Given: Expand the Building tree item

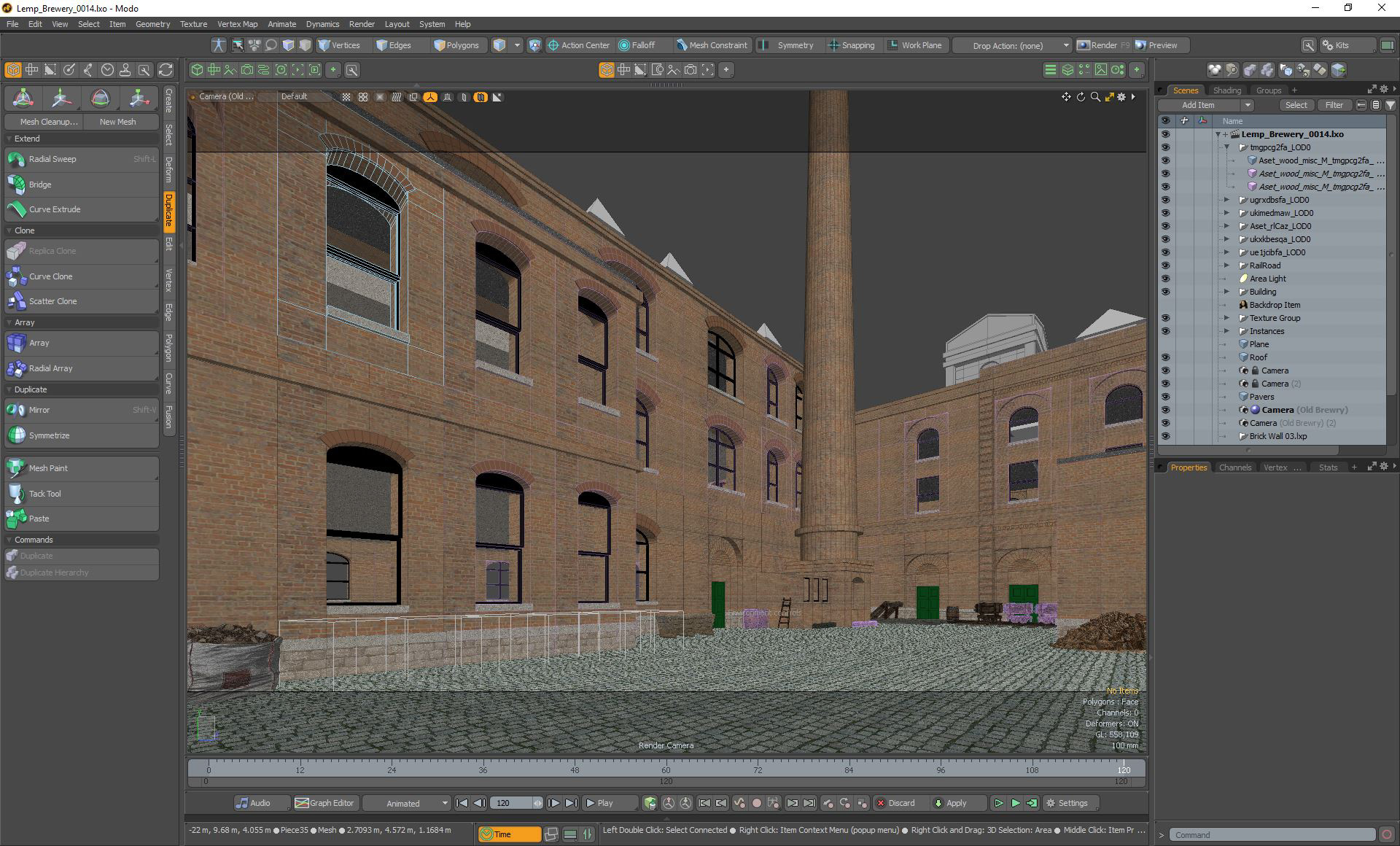Looking at the screenshot, I should tap(1226, 292).
